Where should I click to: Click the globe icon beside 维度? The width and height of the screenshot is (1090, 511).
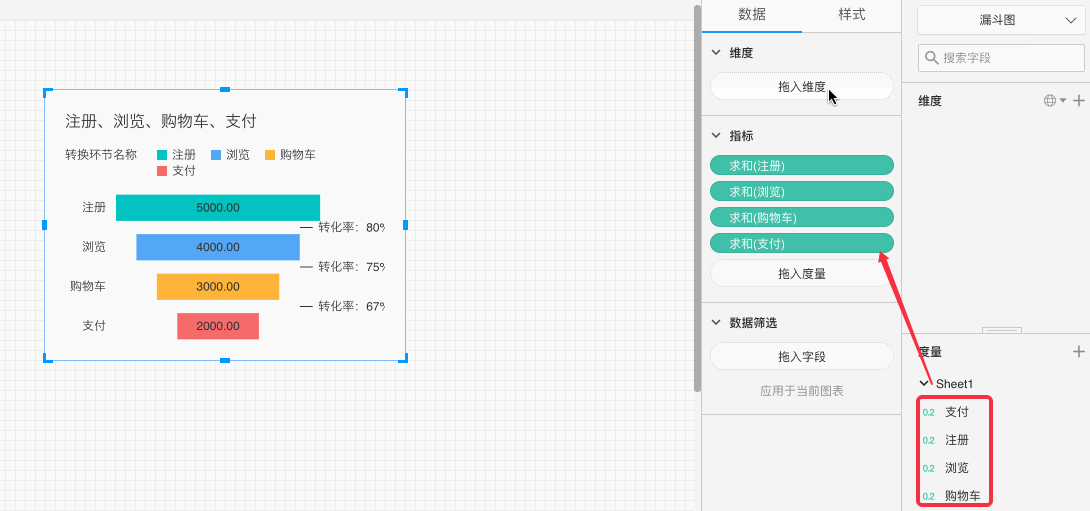pos(1049,101)
